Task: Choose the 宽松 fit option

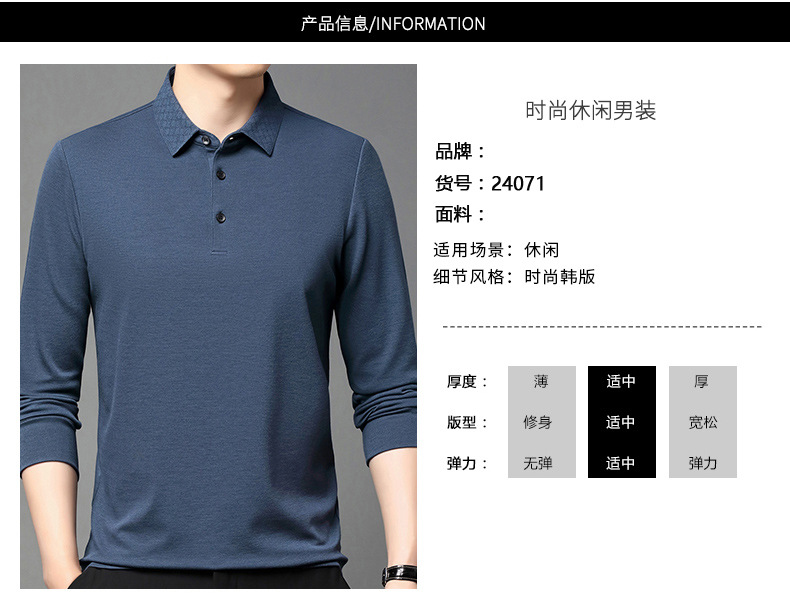Action: (x=703, y=422)
